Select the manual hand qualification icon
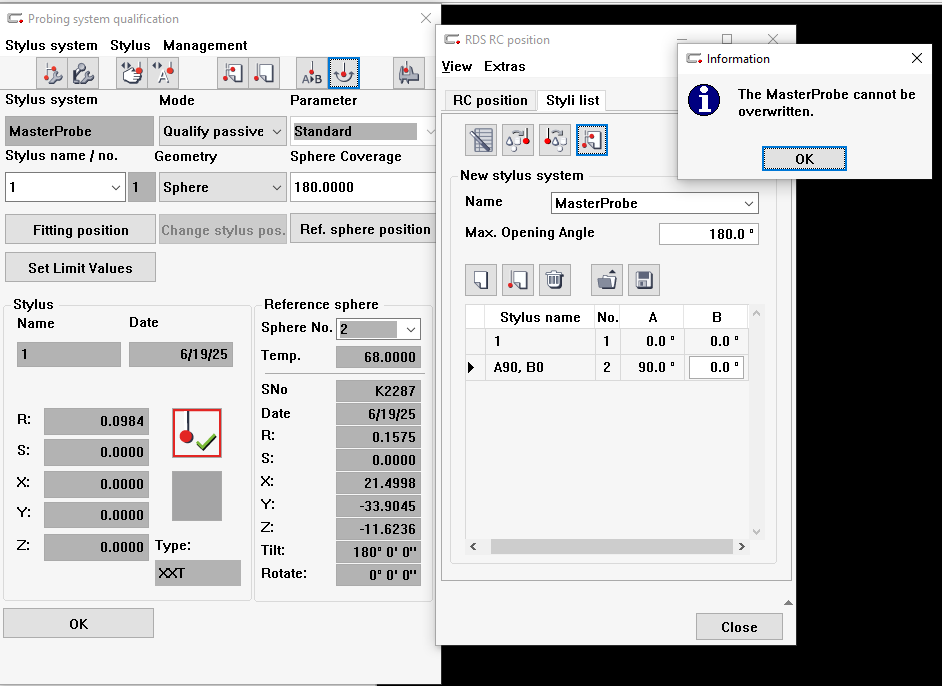942x686 pixels. coord(132,73)
